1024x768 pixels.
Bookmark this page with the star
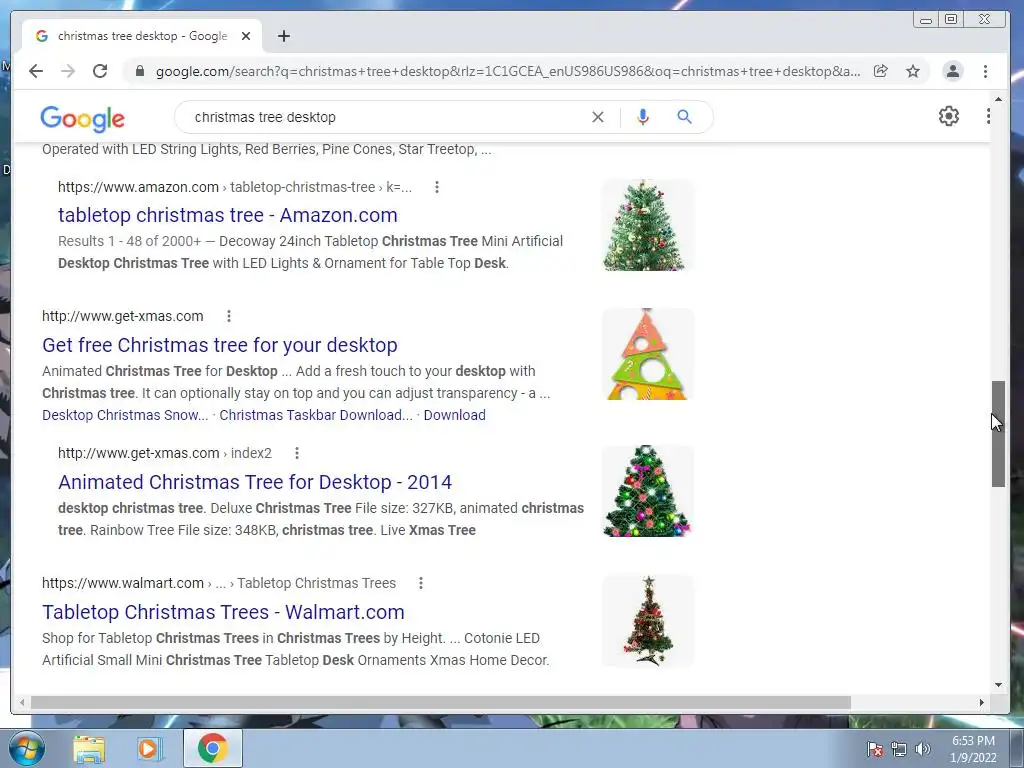913,71
